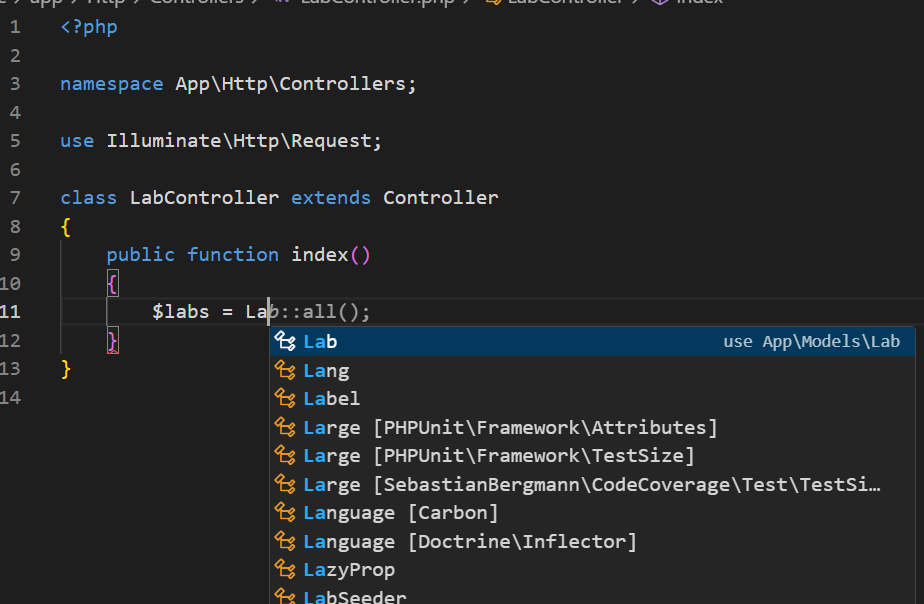
Task: Click the Language [Carbon] class icon
Action: click(285, 513)
